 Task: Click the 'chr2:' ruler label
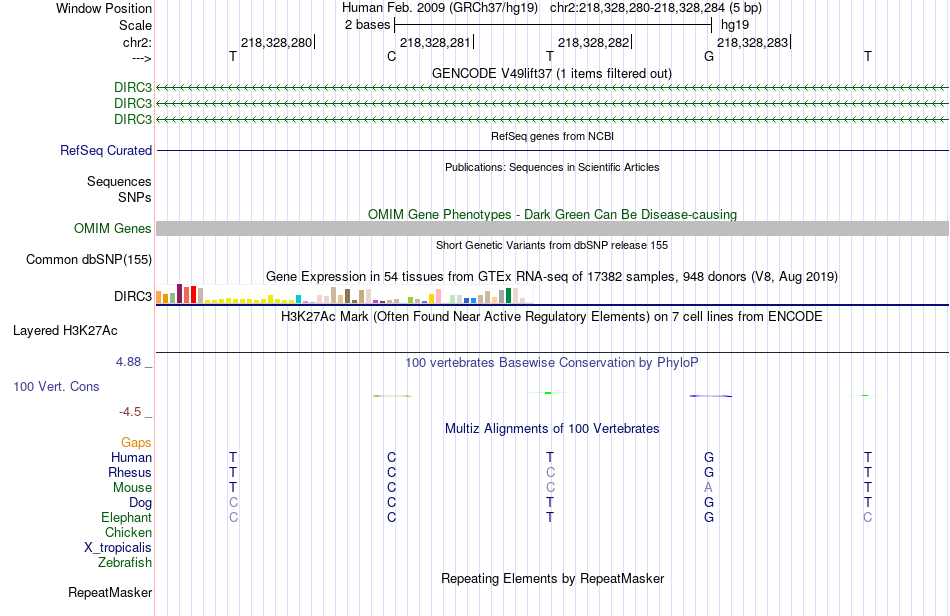click(137, 42)
